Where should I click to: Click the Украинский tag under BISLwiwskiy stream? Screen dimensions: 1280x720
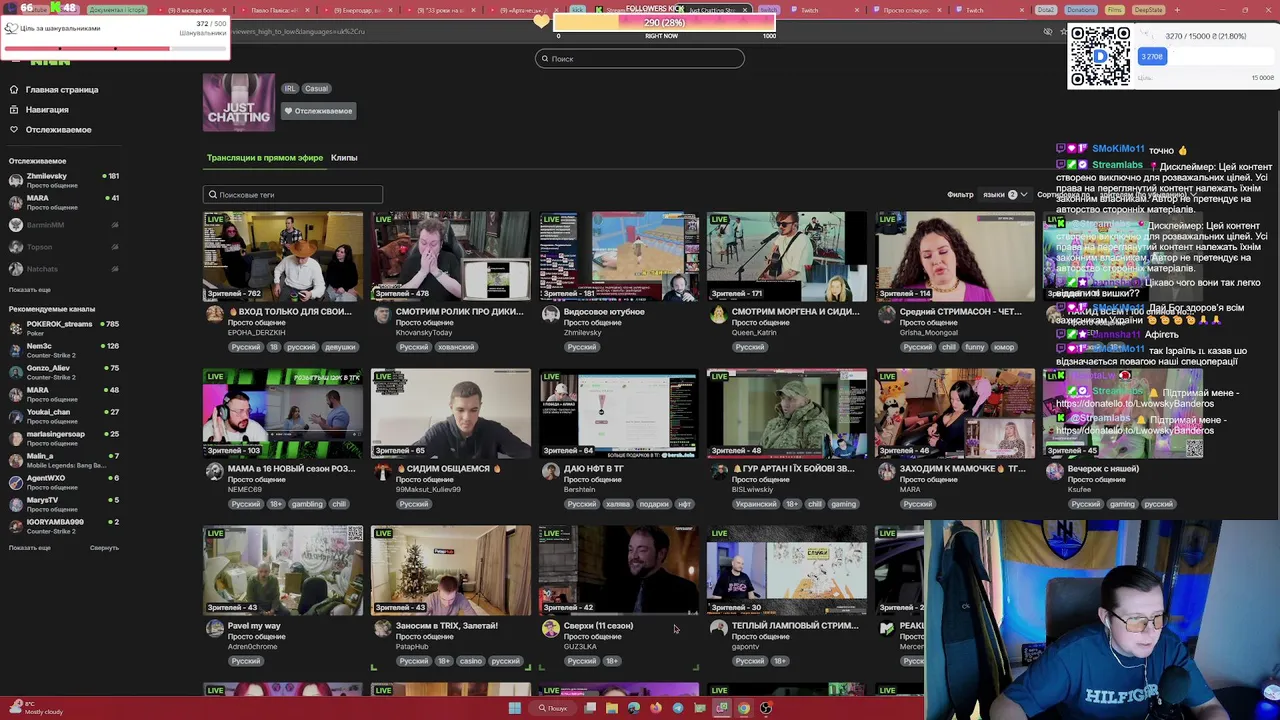pyautogui.click(x=756, y=504)
